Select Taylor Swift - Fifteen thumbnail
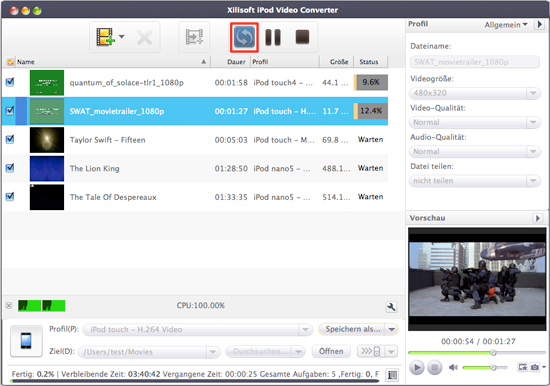Image resolution: width=550 pixels, height=386 pixels. point(47,140)
